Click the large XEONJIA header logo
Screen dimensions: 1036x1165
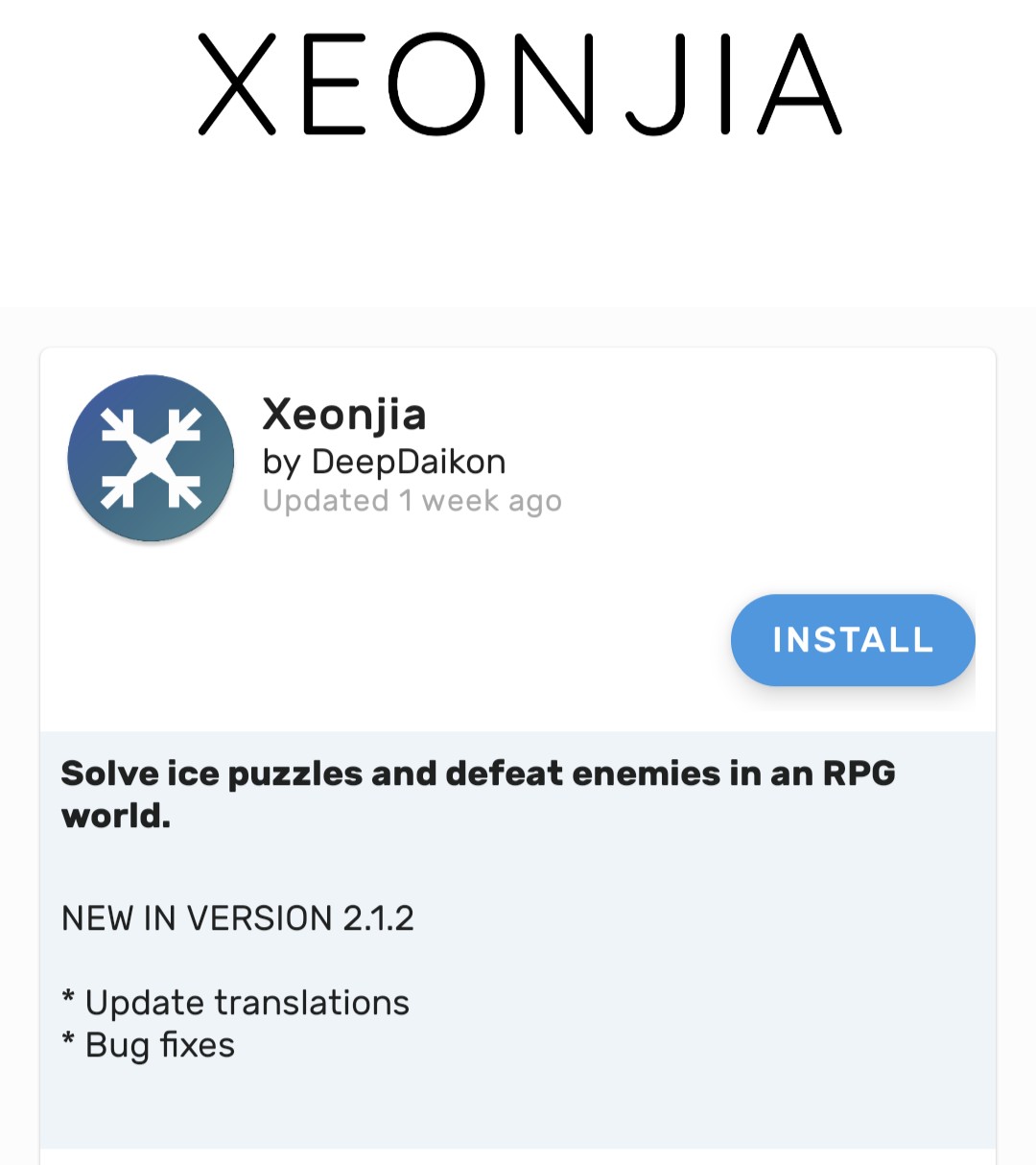[519, 84]
